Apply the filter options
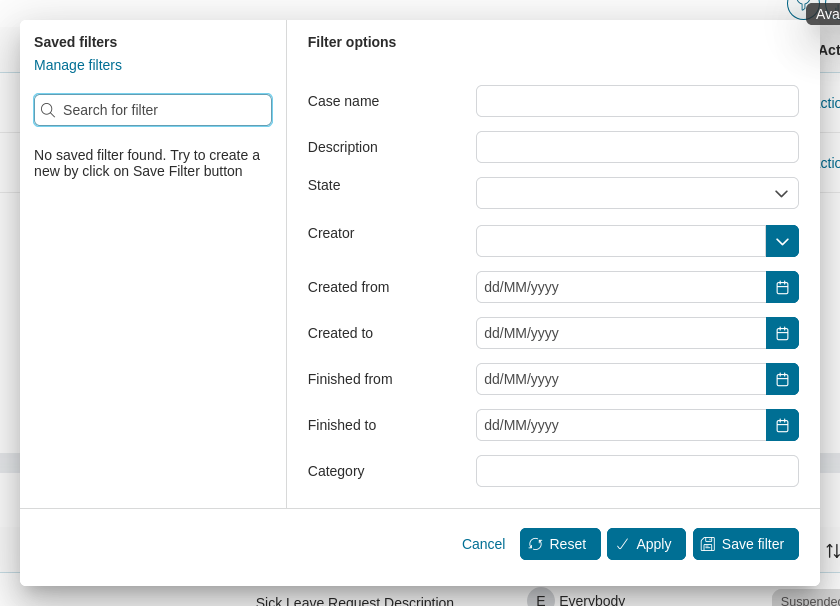Viewport: 840px width, 606px height. tap(646, 544)
